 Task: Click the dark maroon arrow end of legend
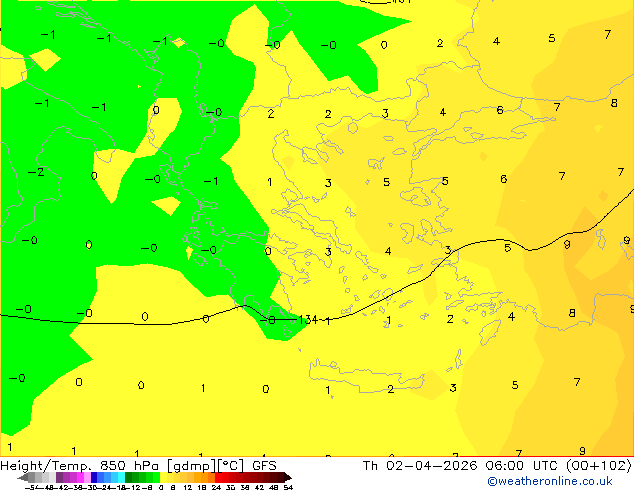pos(288,477)
